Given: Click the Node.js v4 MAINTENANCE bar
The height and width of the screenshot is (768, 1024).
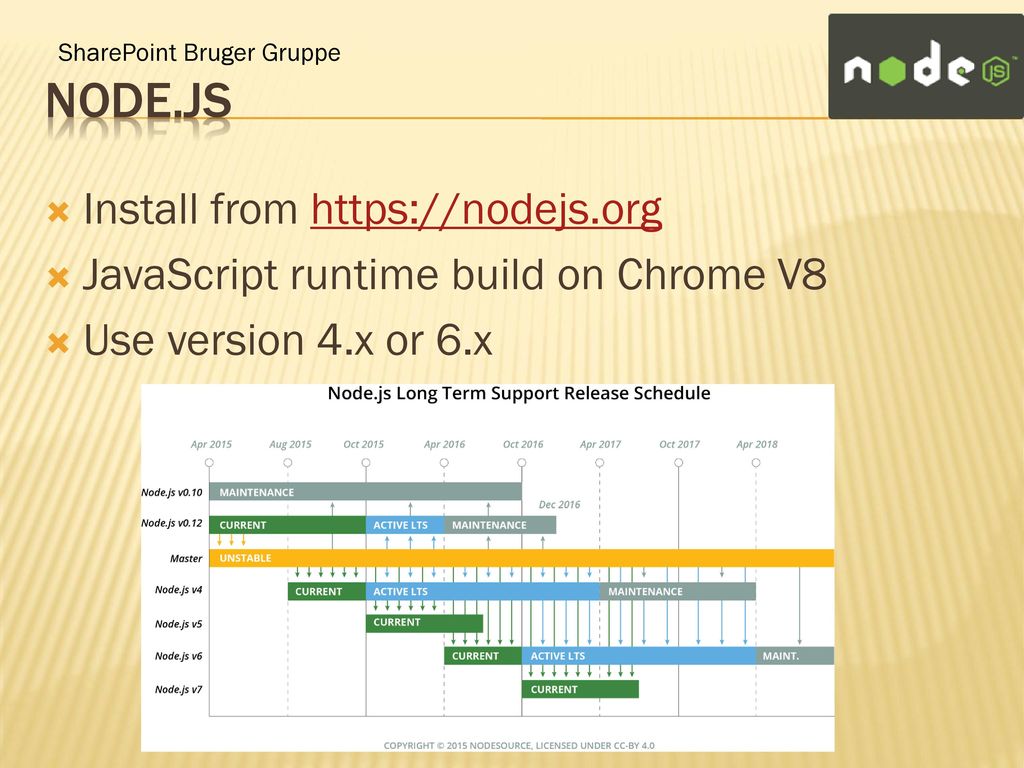Looking at the screenshot, I should pyautogui.click(x=678, y=591).
